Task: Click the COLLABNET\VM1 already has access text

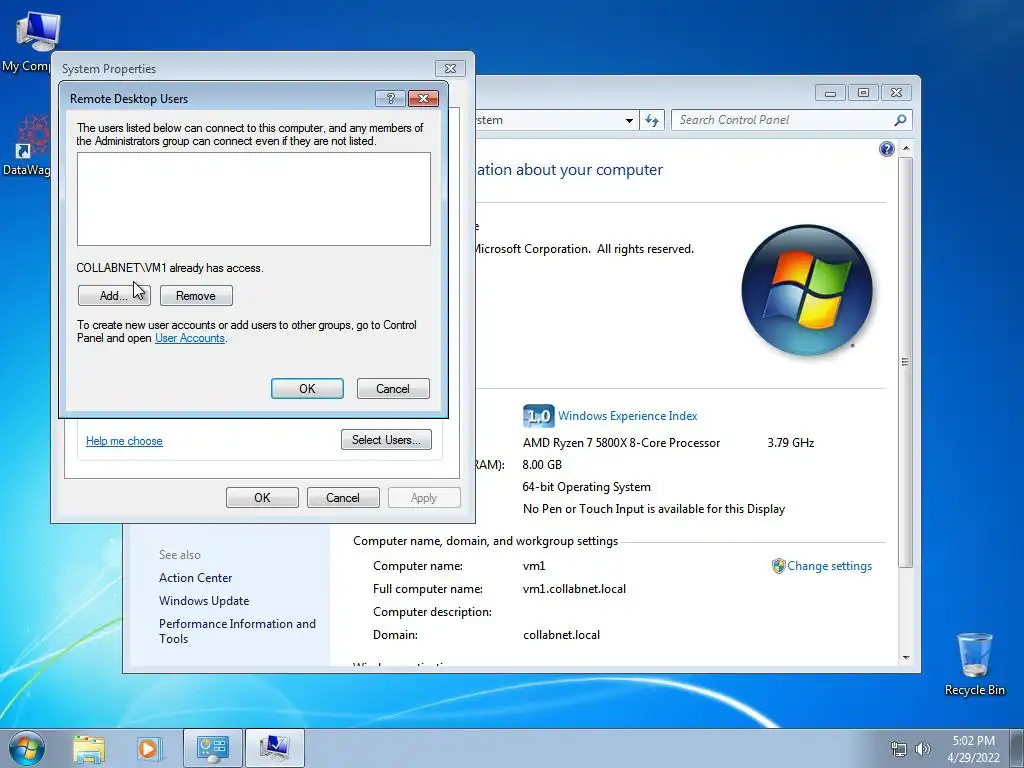Action: [x=170, y=268]
